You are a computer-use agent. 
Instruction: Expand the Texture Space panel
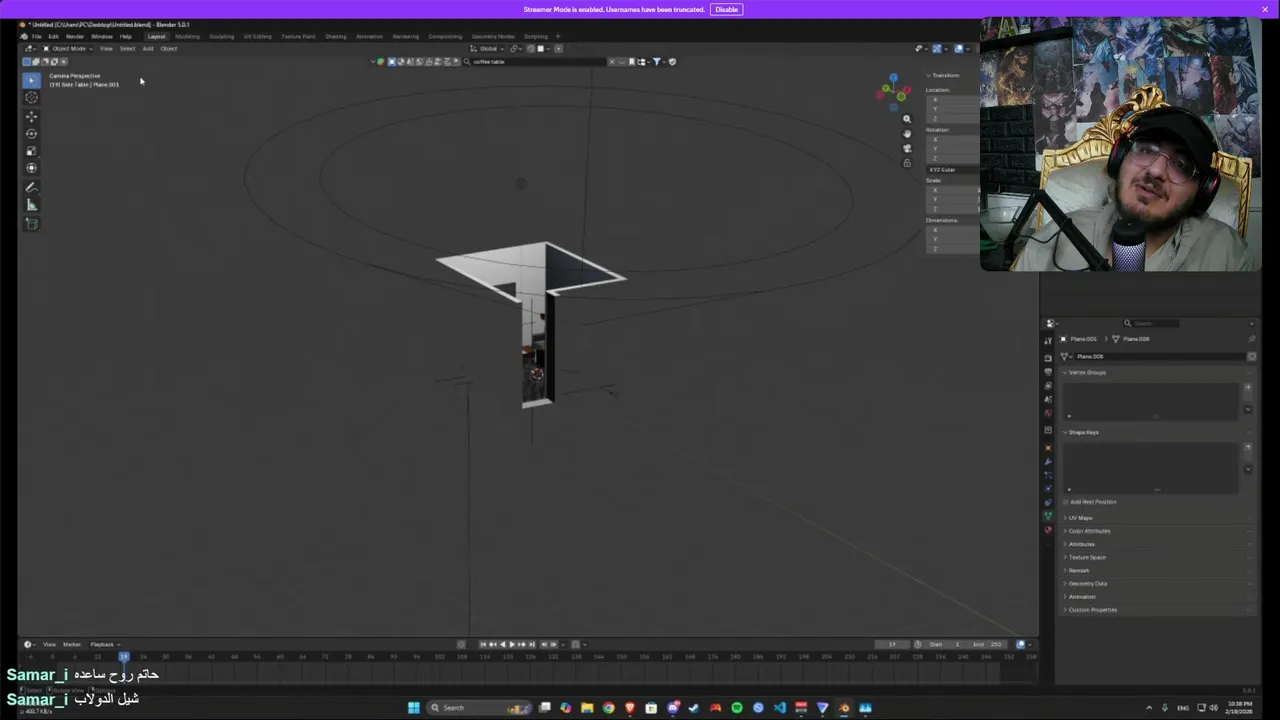1086,557
